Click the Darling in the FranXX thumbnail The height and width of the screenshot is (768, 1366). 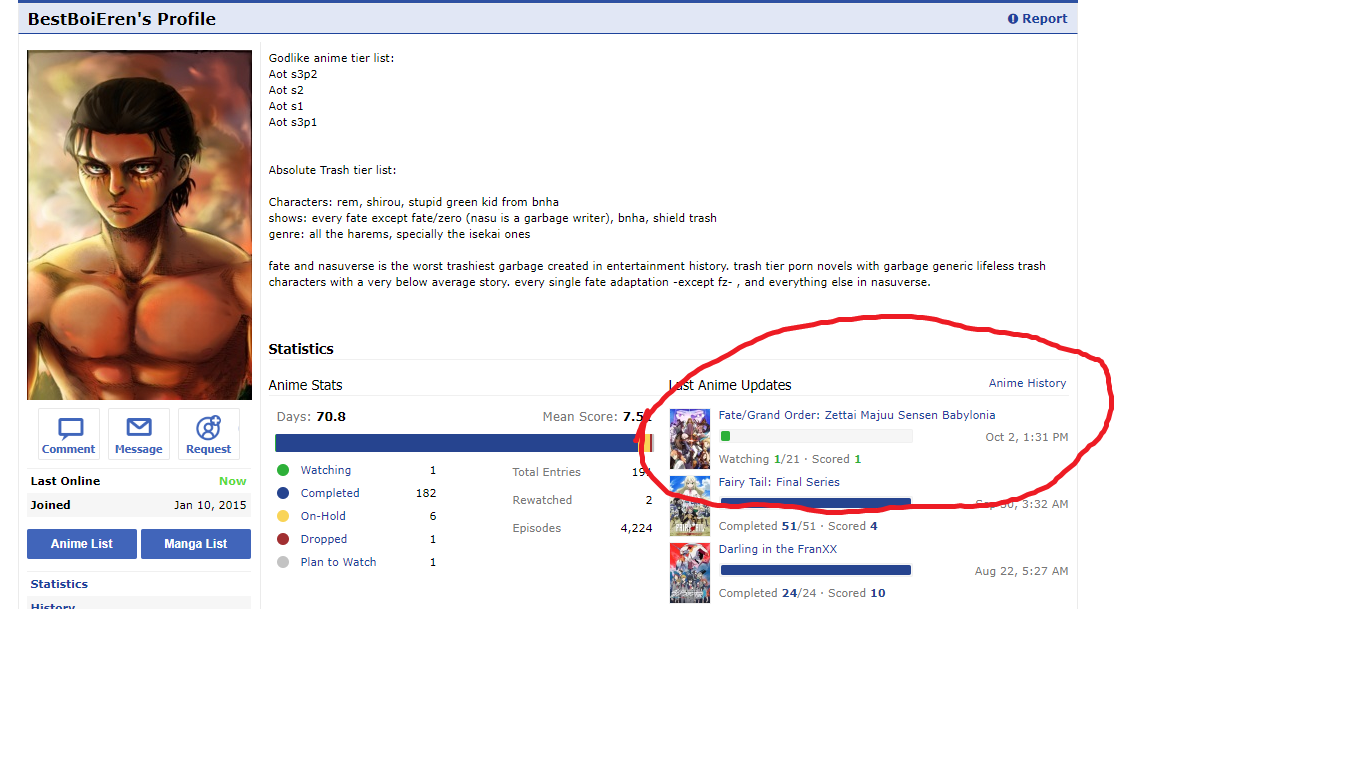pos(690,572)
